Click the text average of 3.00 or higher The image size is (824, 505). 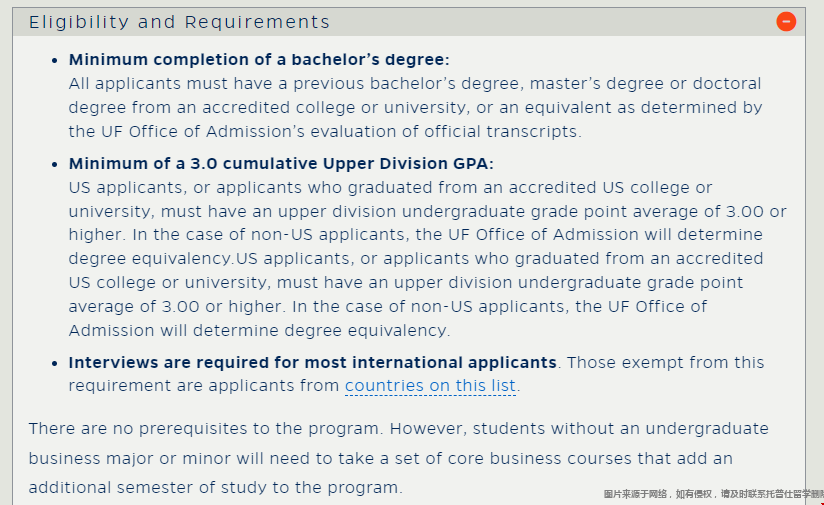176,306
